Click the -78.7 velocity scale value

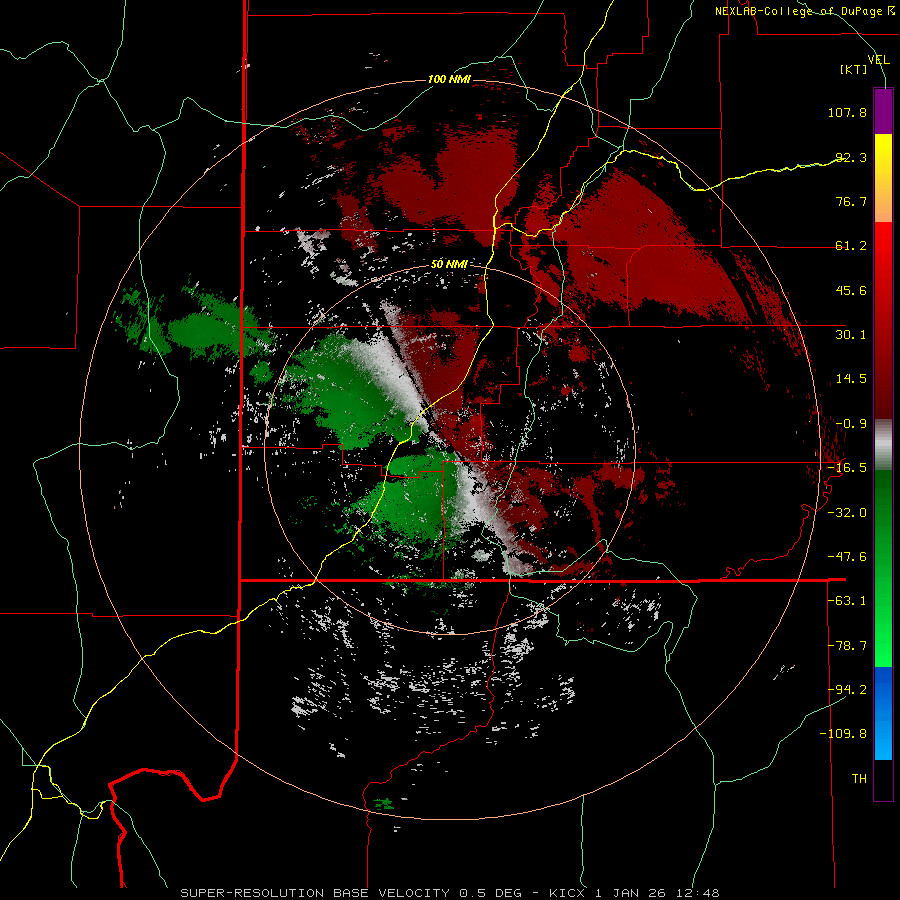click(847, 646)
